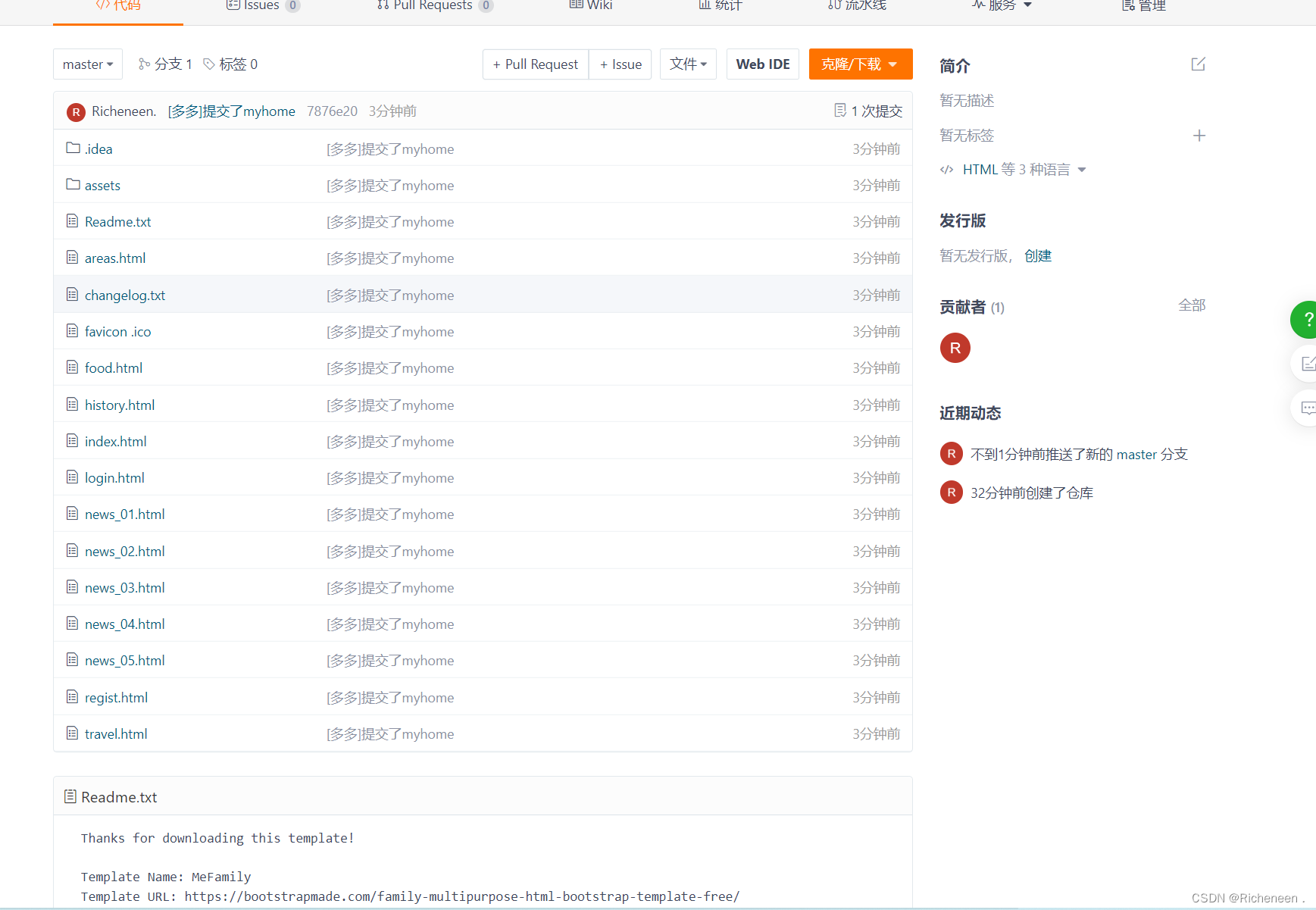Switch to the Issues tab
This screenshot has height=910, width=1316.
pos(263,6)
